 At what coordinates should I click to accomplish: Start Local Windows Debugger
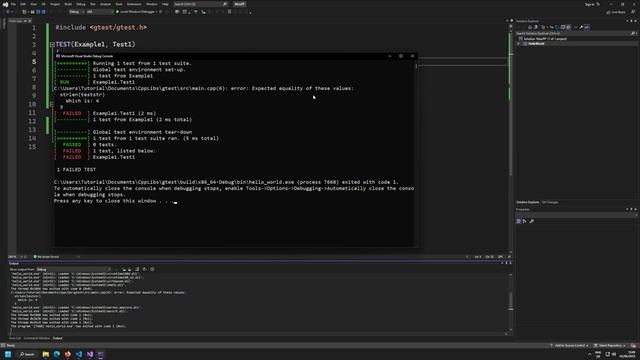tap(137, 12)
